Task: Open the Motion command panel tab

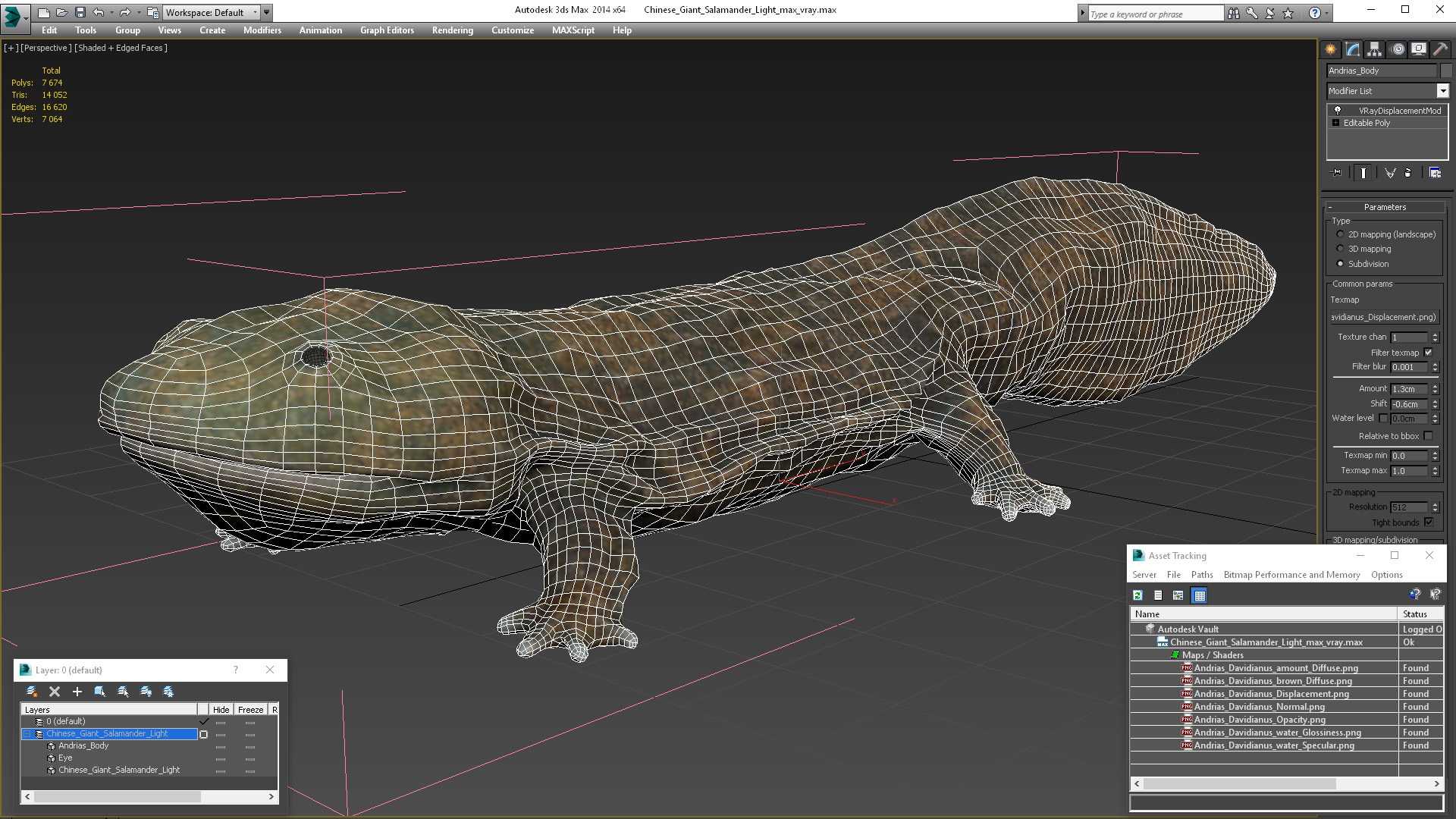Action: [x=1398, y=49]
